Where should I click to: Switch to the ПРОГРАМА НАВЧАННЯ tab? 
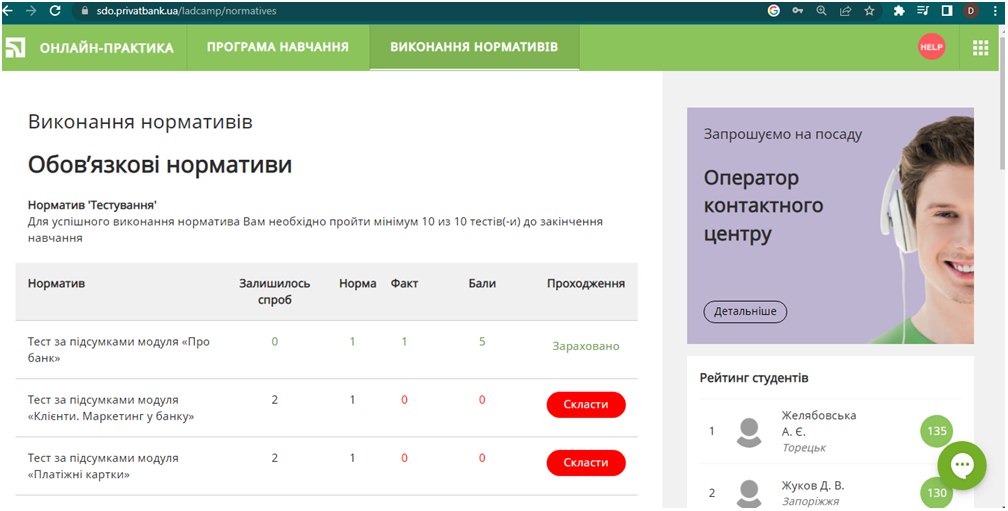pyautogui.click(x=278, y=47)
